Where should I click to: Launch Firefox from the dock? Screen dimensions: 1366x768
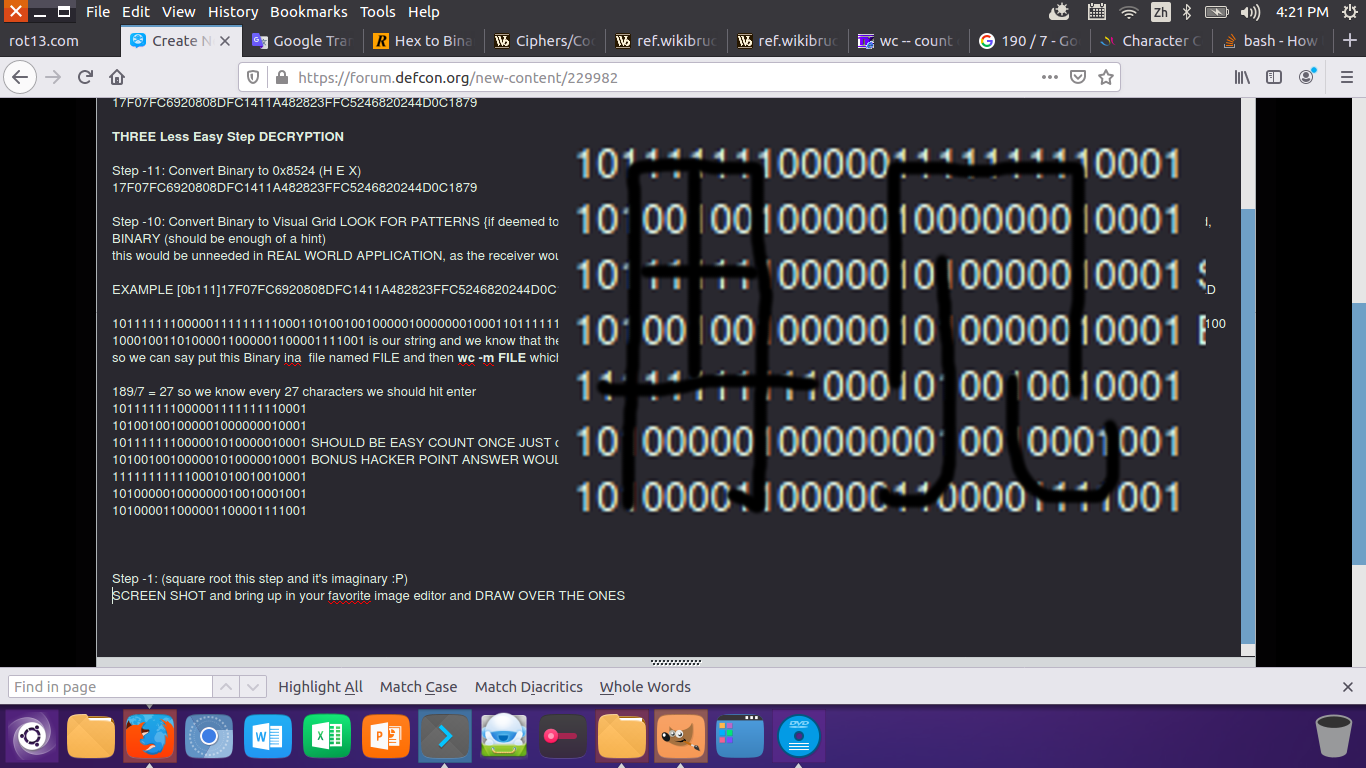tap(149, 737)
